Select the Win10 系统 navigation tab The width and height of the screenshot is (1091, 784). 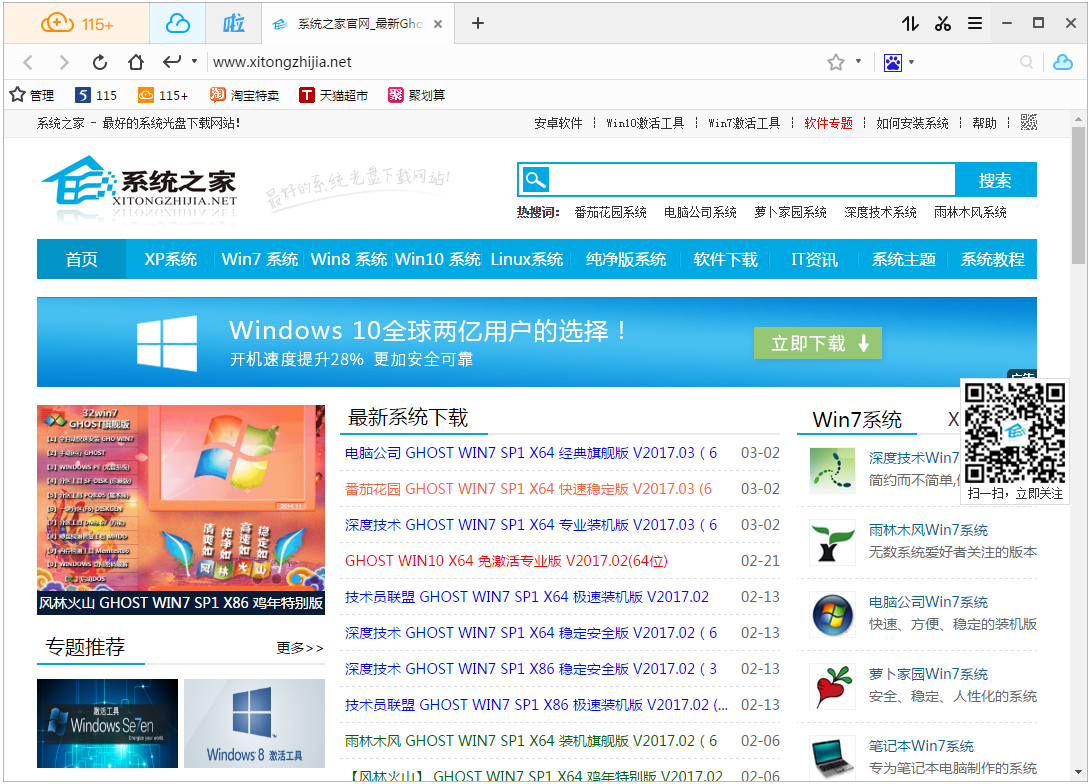[x=438, y=259]
